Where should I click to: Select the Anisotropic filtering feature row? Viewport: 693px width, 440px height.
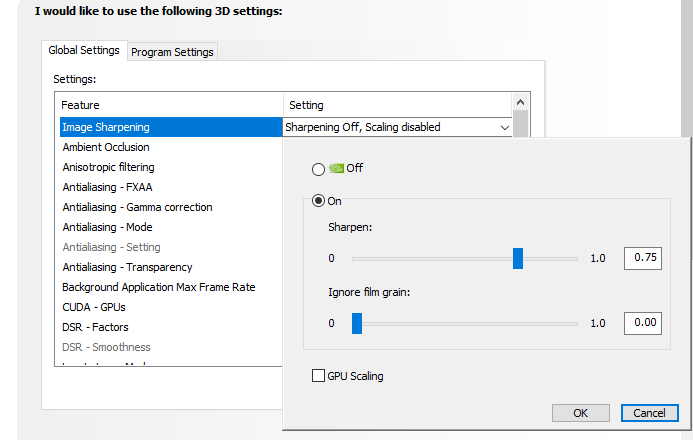108,167
